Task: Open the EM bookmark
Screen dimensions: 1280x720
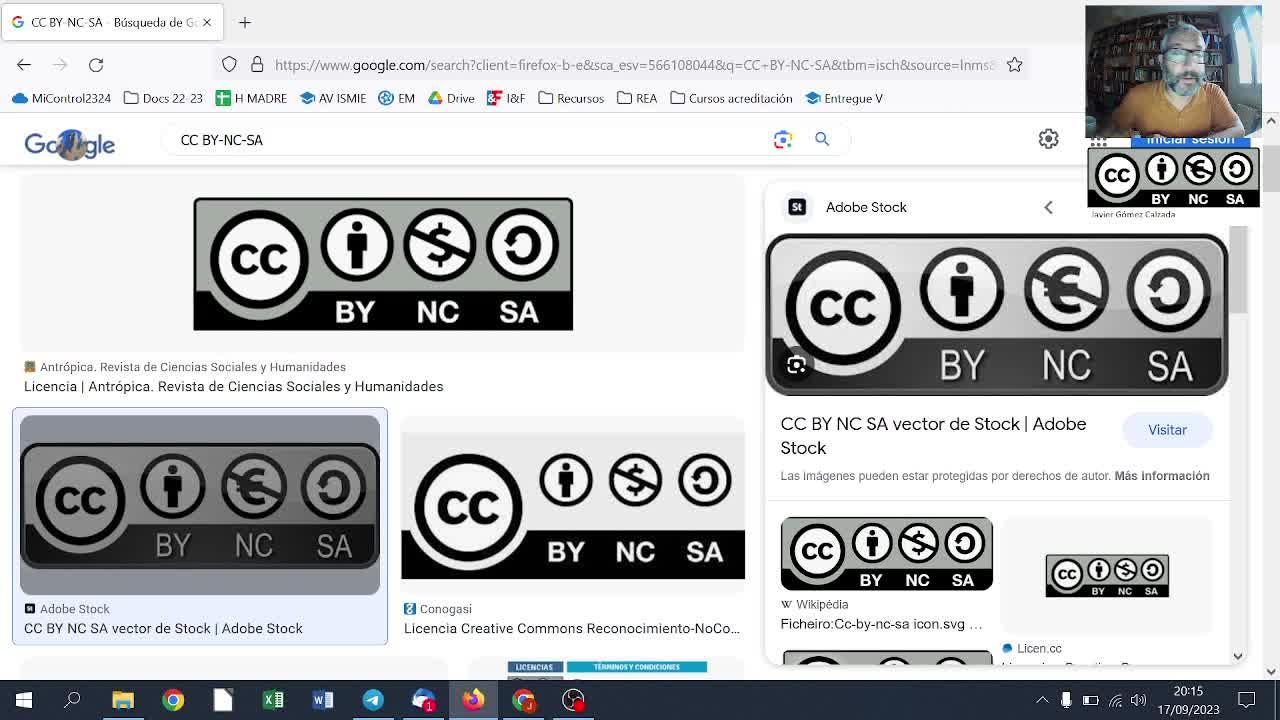Action: click(397, 98)
